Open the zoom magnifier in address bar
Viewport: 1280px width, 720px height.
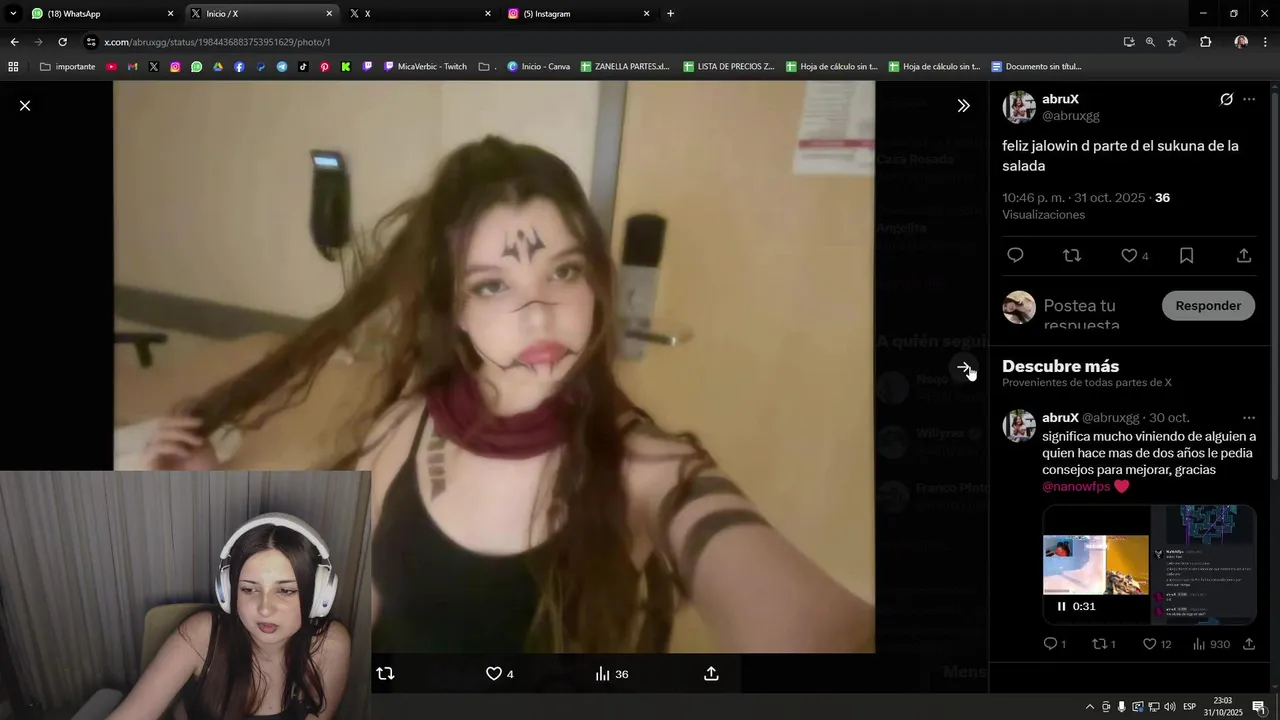click(x=1150, y=42)
